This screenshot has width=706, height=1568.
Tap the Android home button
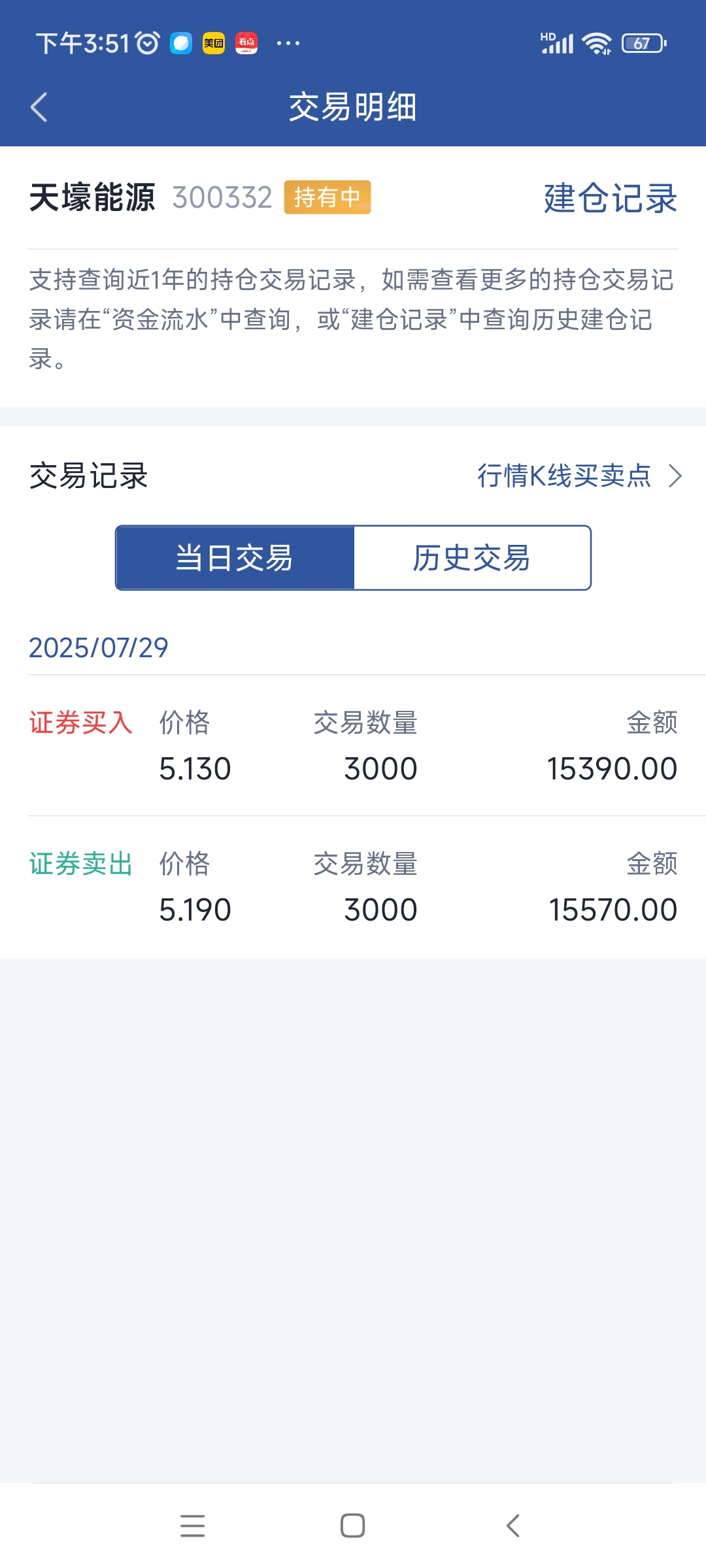point(353,1526)
